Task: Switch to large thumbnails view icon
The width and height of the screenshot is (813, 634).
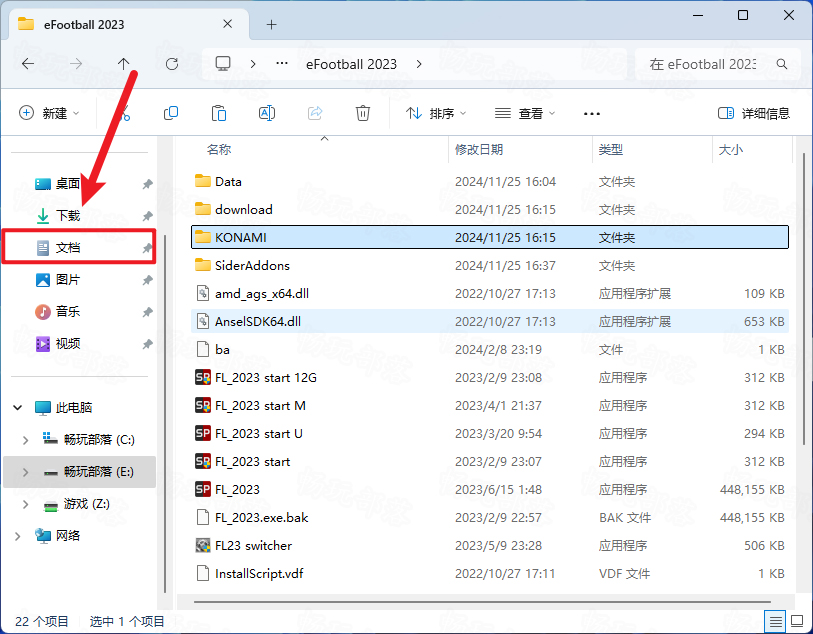Action: pyautogui.click(x=796, y=621)
